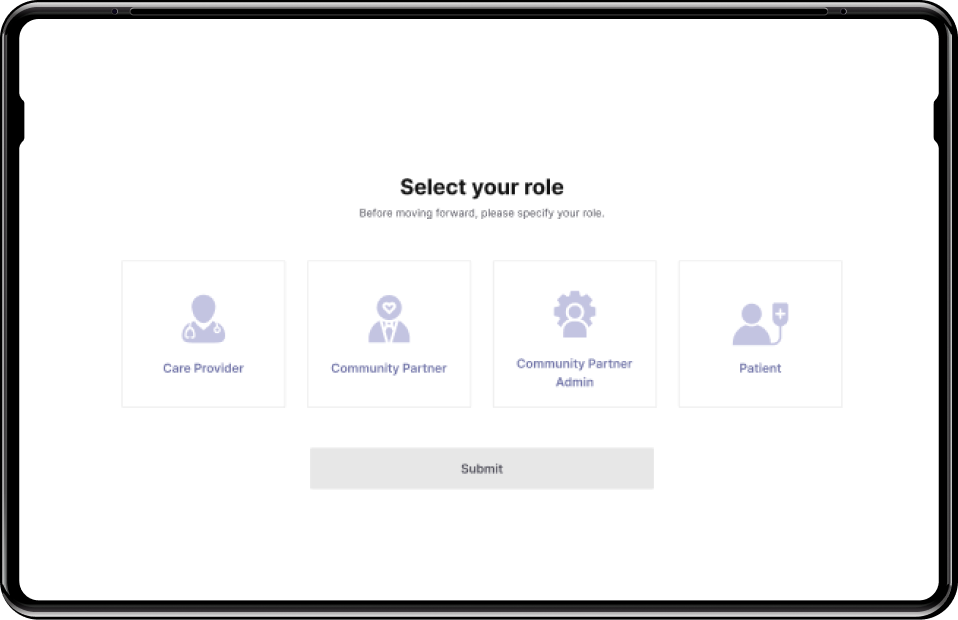Choose the "Community Partner" text label
The width and height of the screenshot is (958, 620).
pyautogui.click(x=389, y=368)
